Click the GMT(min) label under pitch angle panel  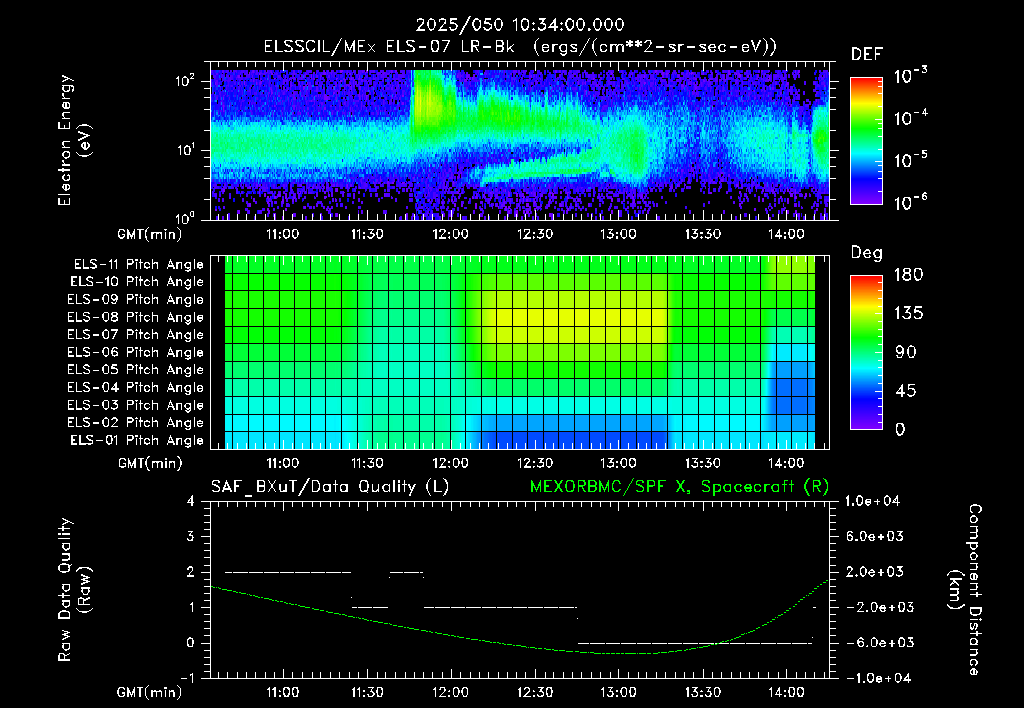click(x=149, y=463)
